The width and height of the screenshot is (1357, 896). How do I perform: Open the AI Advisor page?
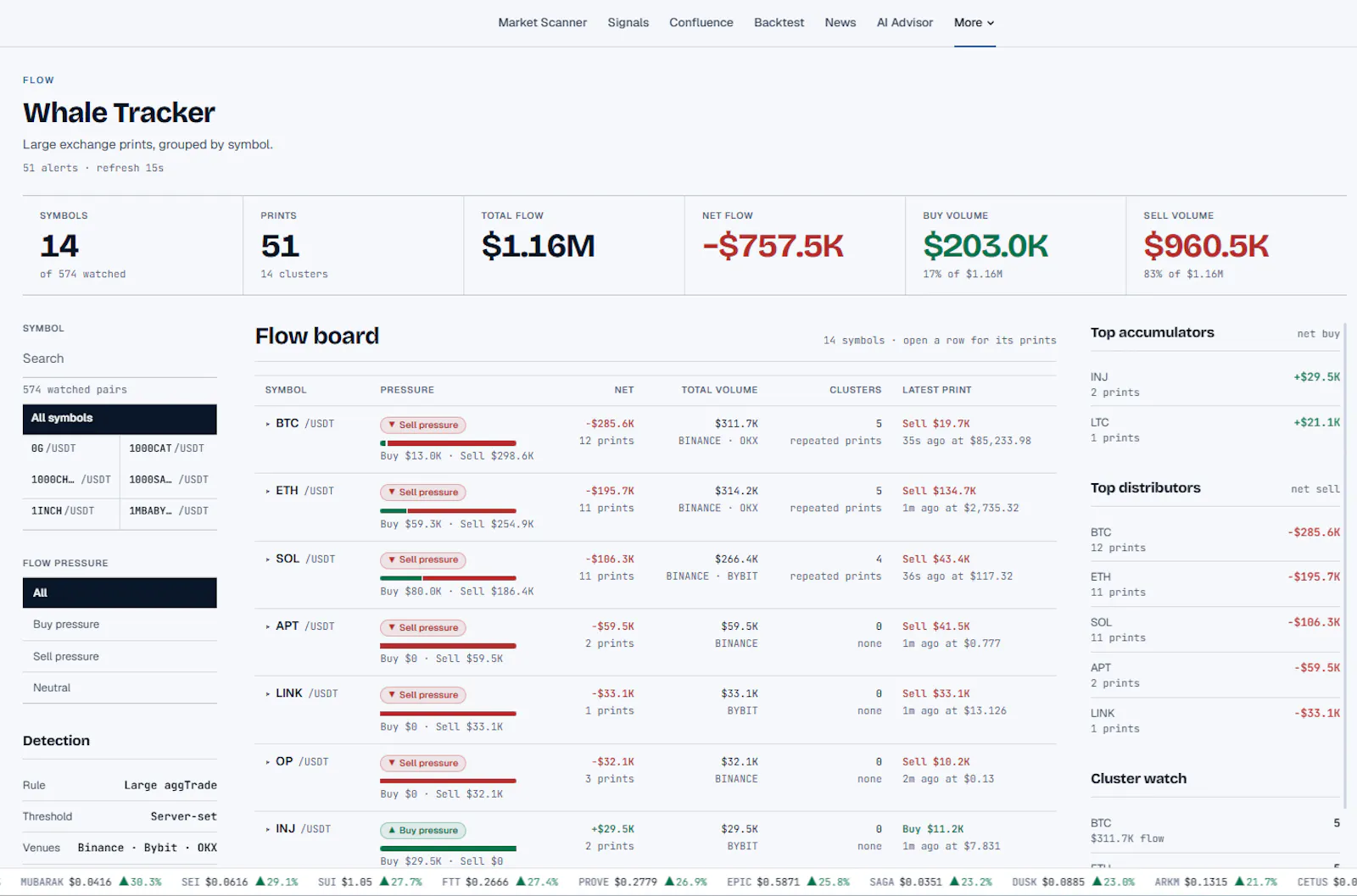point(904,23)
